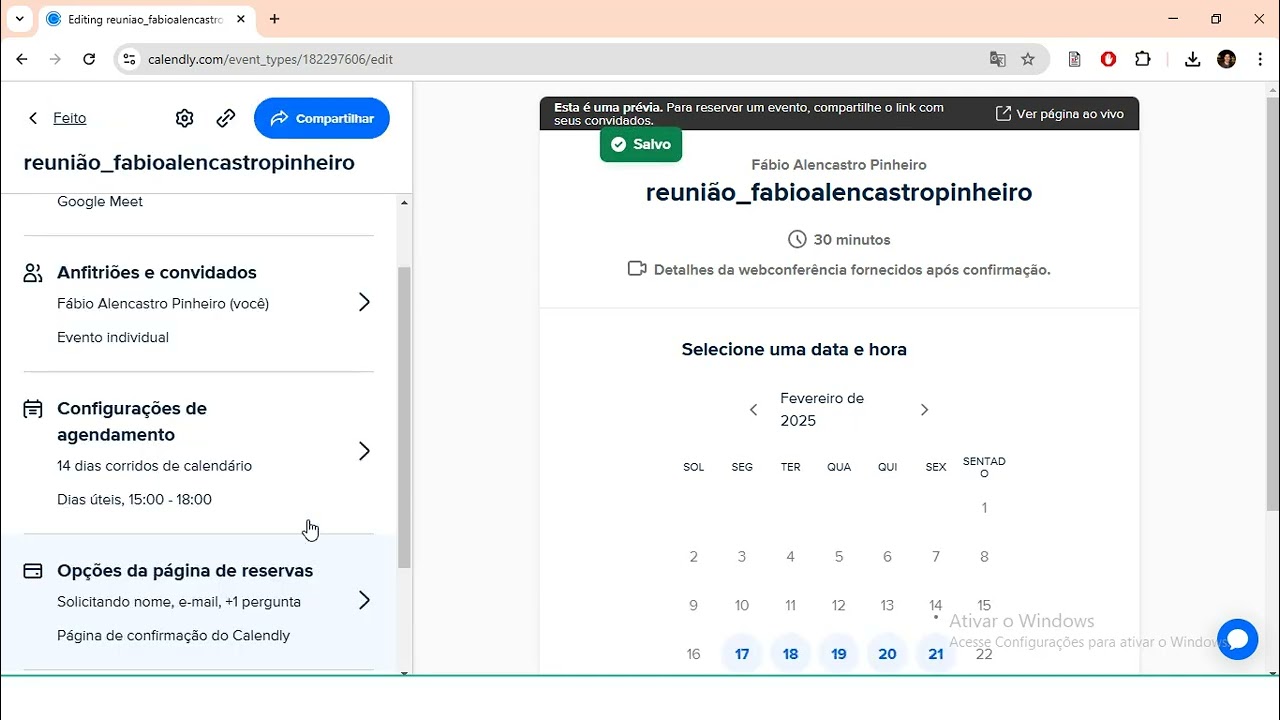Reload the page
This screenshot has width=1280, height=720.
pyautogui.click(x=89, y=59)
